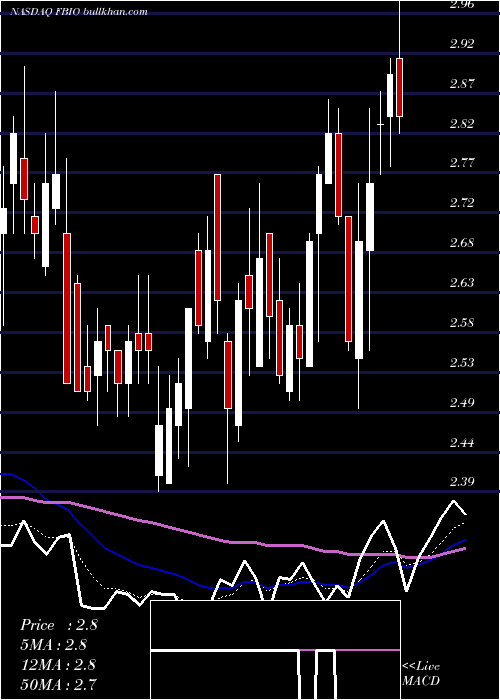Click the 2.58 price axis label
This screenshot has height=700, width=500.
461,322
